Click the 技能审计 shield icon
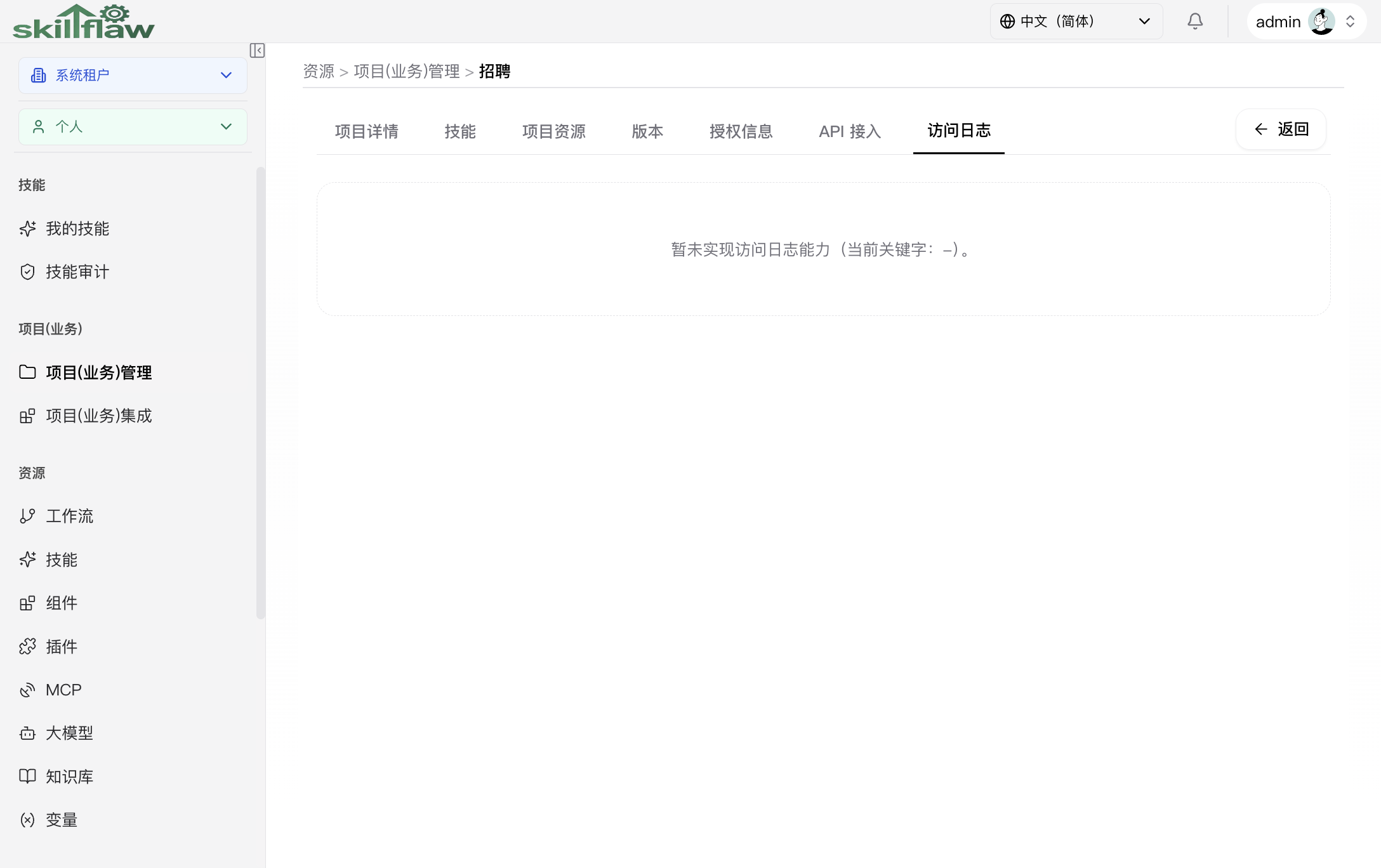Screen dimensions: 1381x868 point(27,272)
